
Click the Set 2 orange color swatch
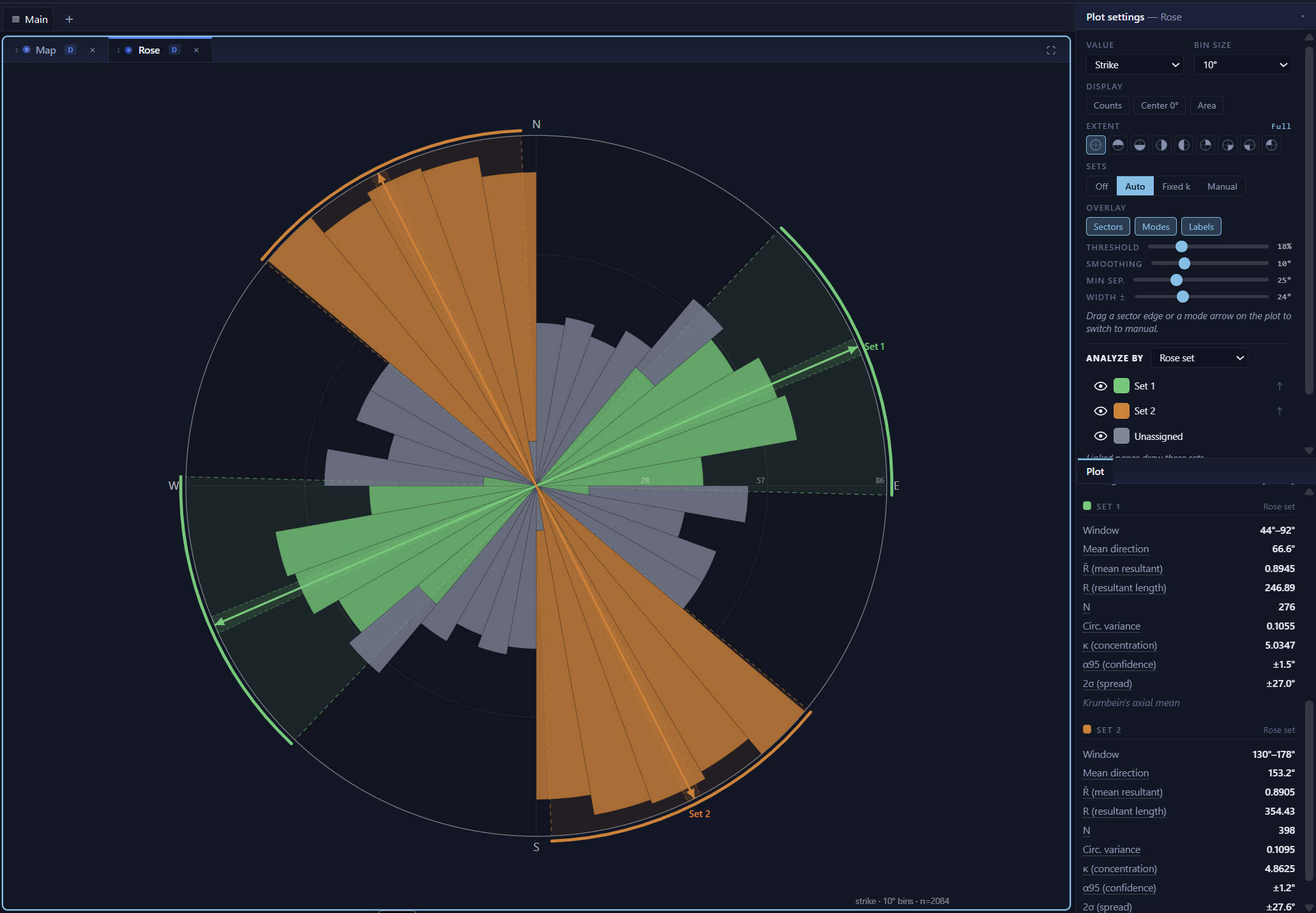[1121, 411]
